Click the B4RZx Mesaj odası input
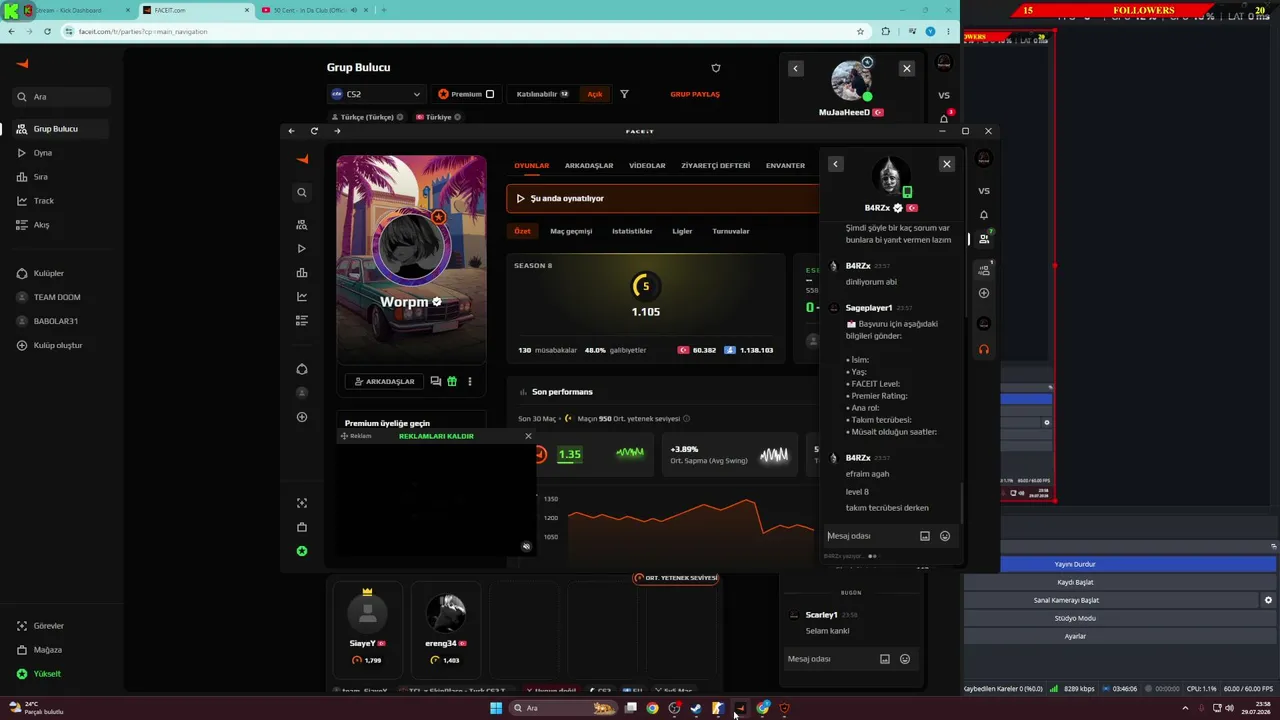Screen dimensions: 1280x720 [x=869, y=536]
